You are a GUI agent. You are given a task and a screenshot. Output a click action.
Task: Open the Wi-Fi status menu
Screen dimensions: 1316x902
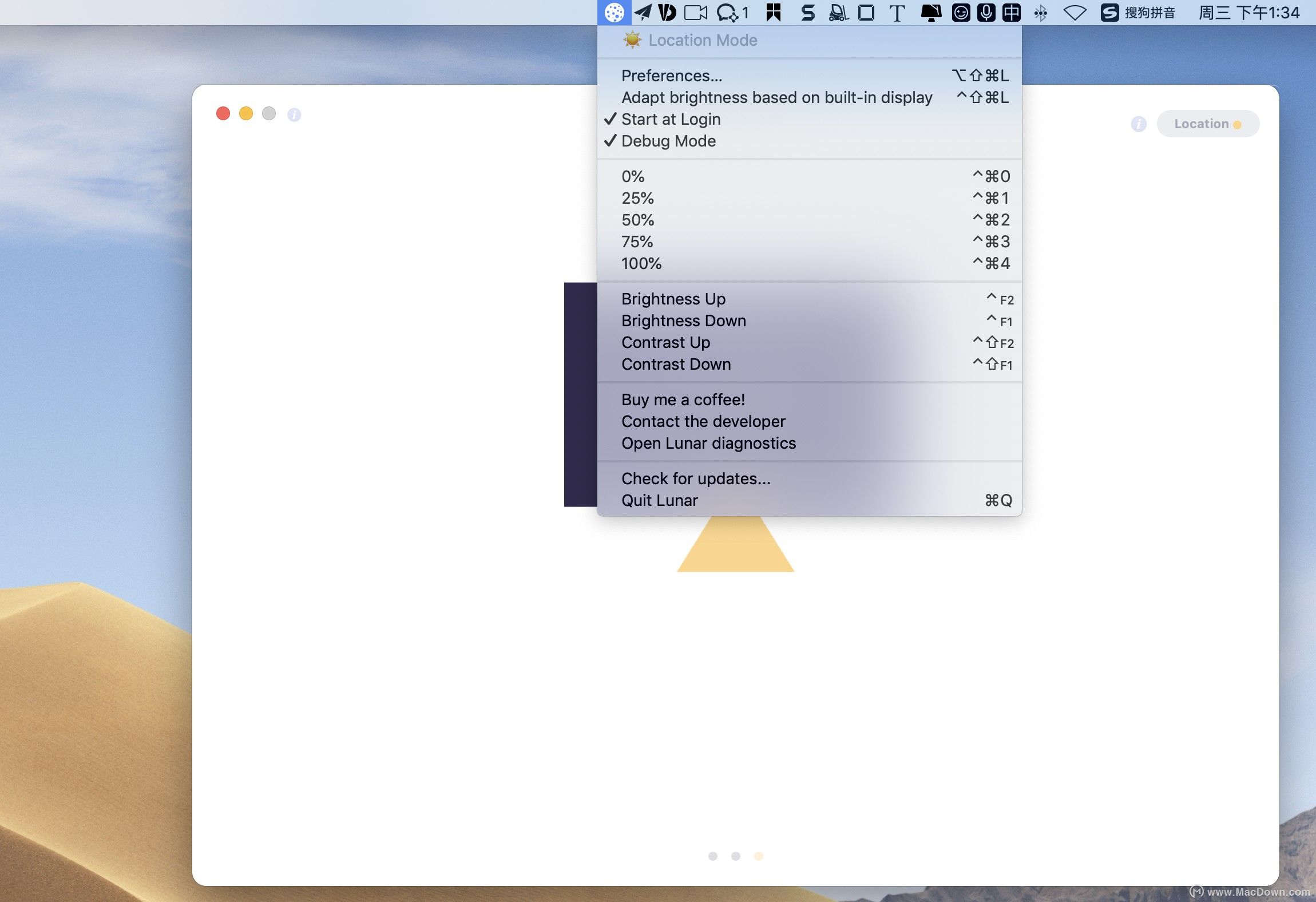[x=1075, y=13]
